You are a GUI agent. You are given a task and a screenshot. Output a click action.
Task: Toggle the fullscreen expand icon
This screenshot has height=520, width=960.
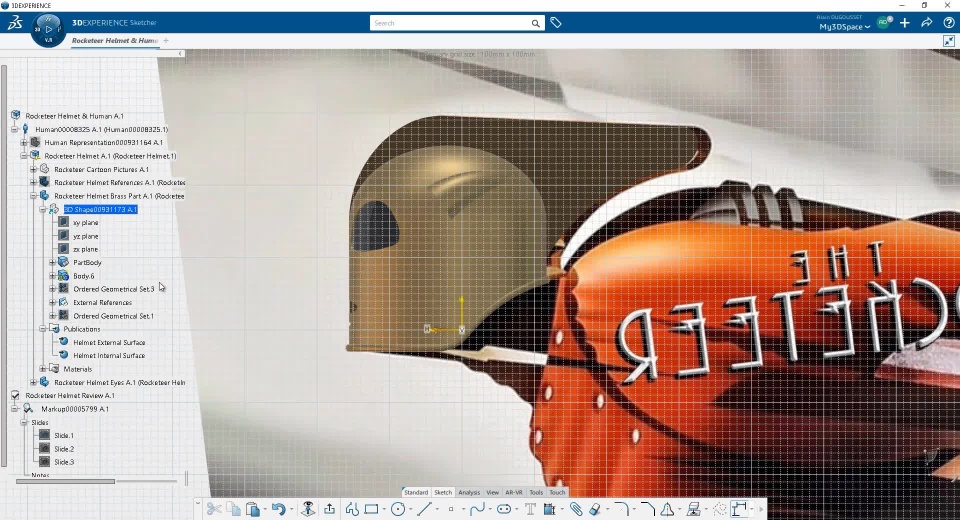(949, 41)
